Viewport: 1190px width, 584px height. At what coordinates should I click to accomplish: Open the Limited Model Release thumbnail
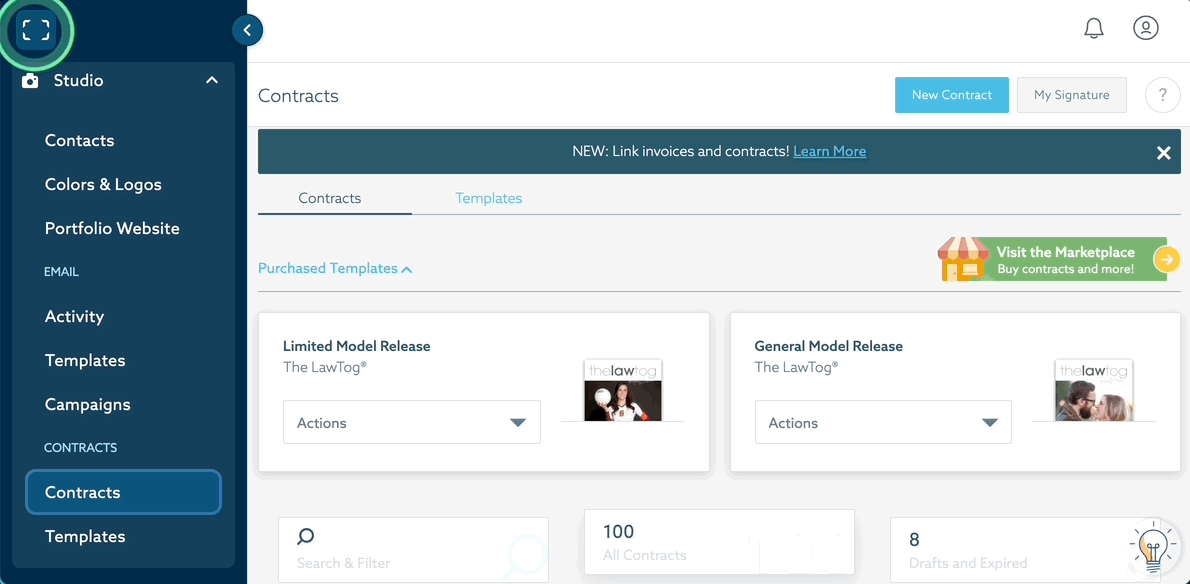(622, 390)
